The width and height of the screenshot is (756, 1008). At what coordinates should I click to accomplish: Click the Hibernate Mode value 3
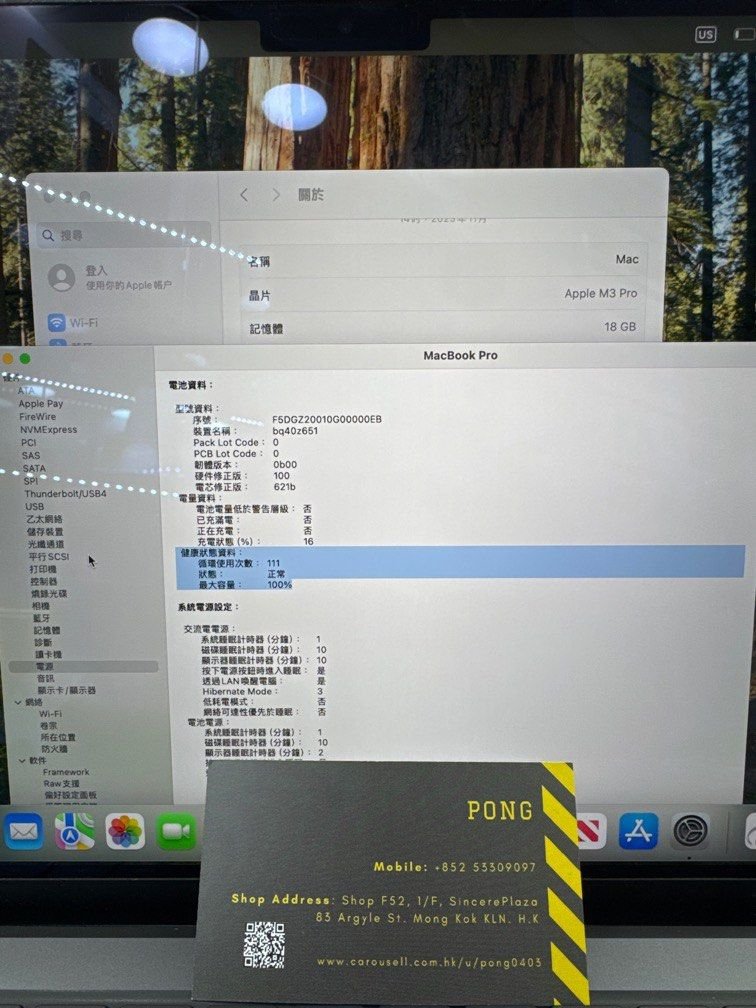pyautogui.click(x=320, y=691)
